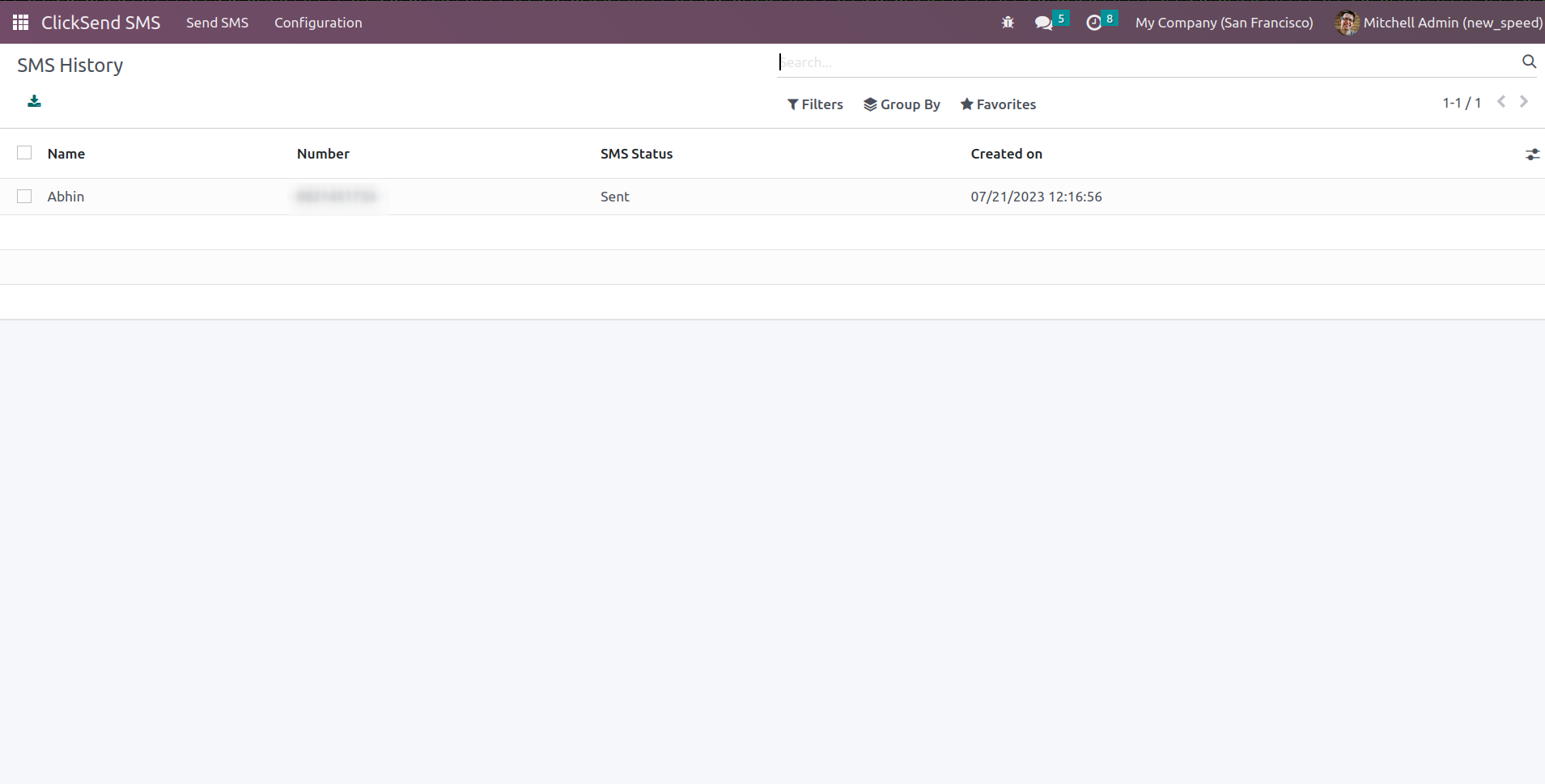Click the blurred phone number cell
The image size is (1545, 784).
[337, 197]
